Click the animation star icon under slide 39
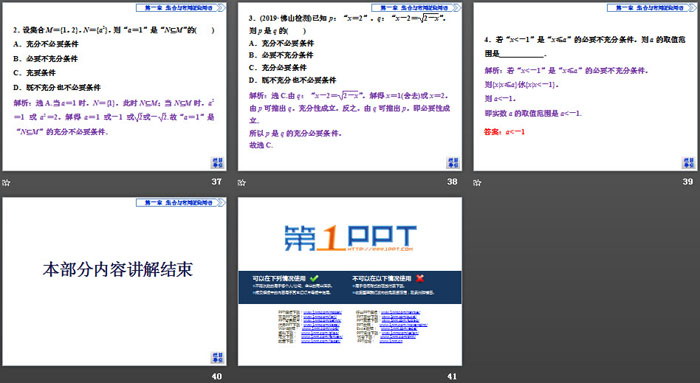The height and width of the screenshot is (383, 700). pos(477,182)
